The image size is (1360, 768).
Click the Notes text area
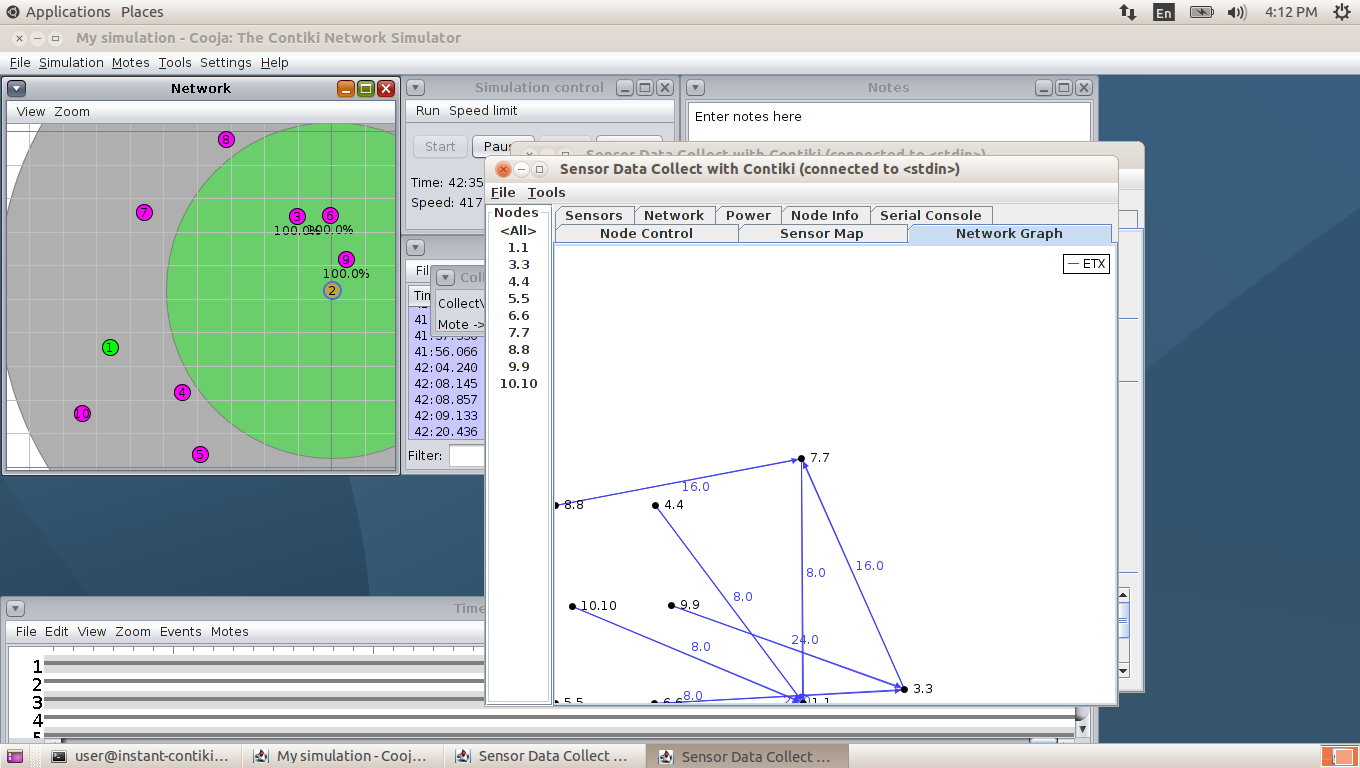(x=888, y=122)
